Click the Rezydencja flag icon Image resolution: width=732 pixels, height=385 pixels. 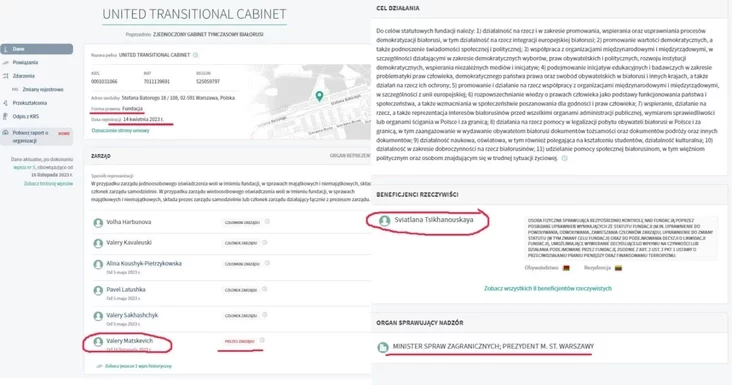pyautogui.click(x=618, y=268)
